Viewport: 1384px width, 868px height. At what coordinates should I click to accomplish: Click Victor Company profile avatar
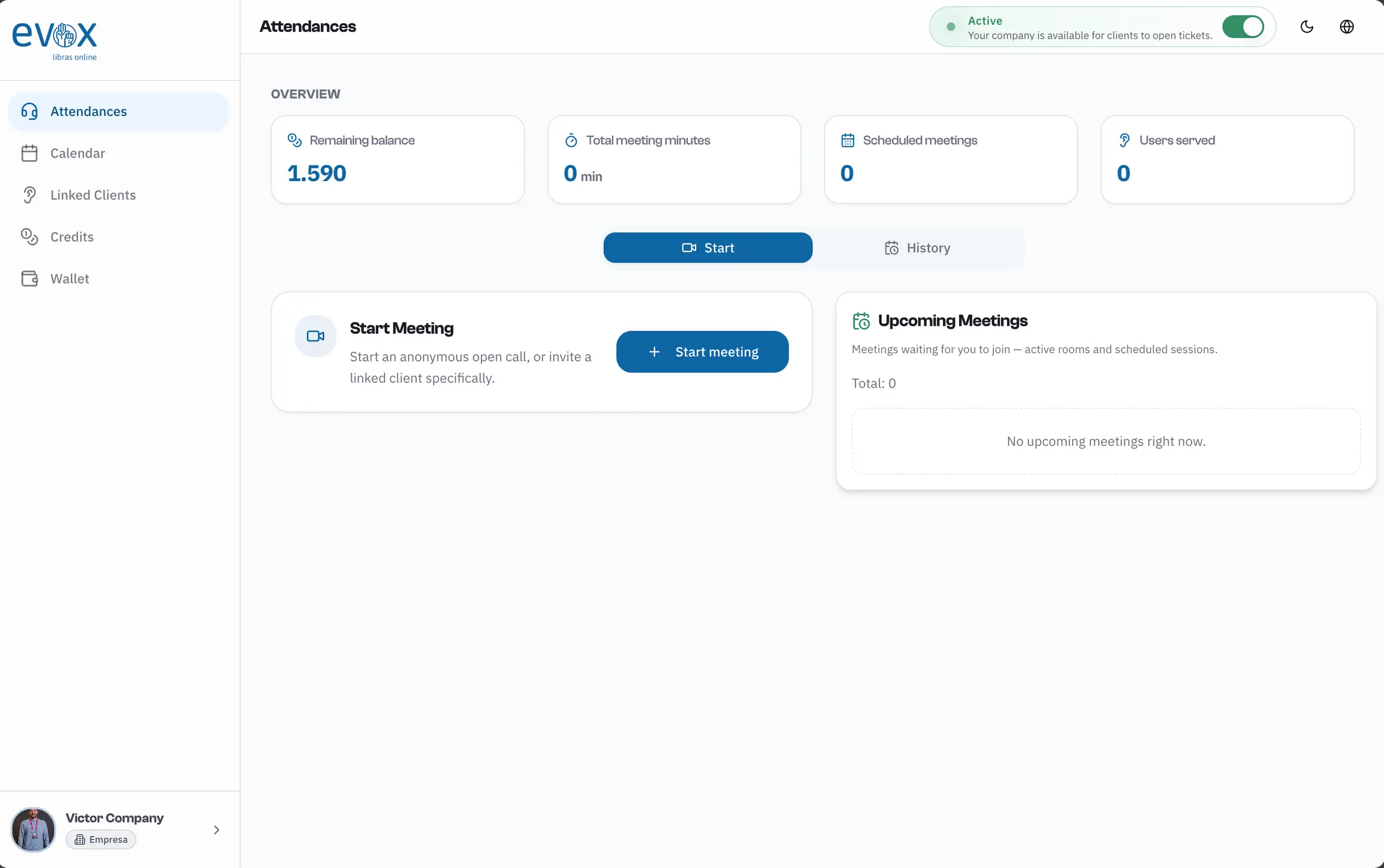point(33,829)
